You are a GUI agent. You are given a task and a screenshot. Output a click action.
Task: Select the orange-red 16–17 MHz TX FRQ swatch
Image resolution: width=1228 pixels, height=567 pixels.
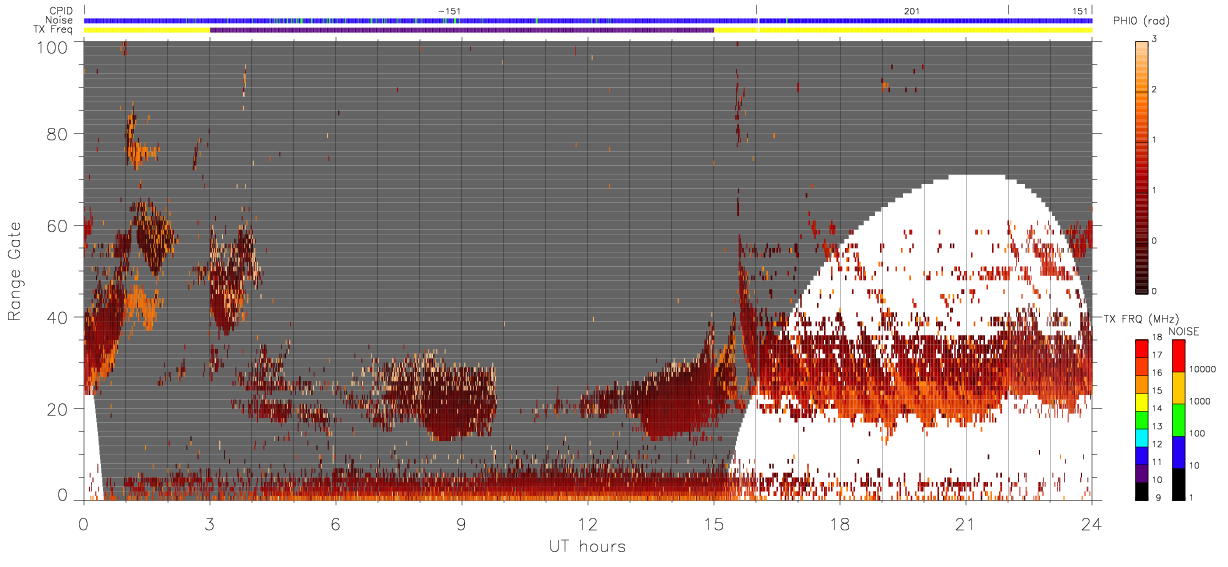point(1142,368)
